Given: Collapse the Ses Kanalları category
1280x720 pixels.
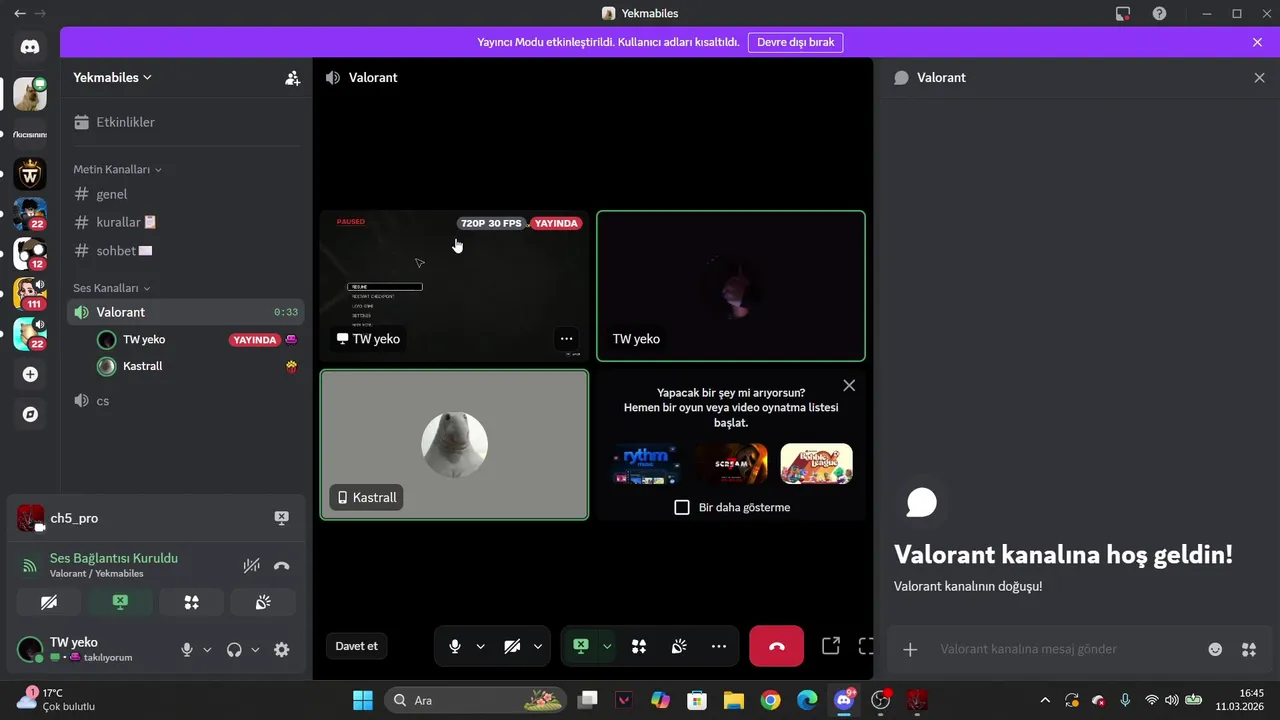Looking at the screenshot, I should [x=112, y=288].
